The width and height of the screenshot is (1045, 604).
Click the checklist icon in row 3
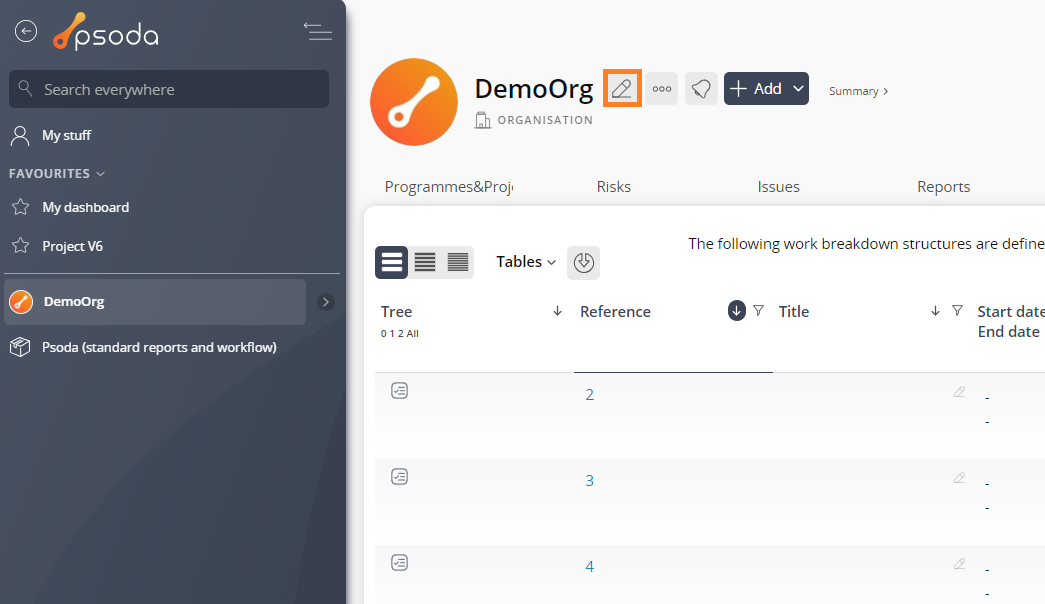pyautogui.click(x=399, y=477)
